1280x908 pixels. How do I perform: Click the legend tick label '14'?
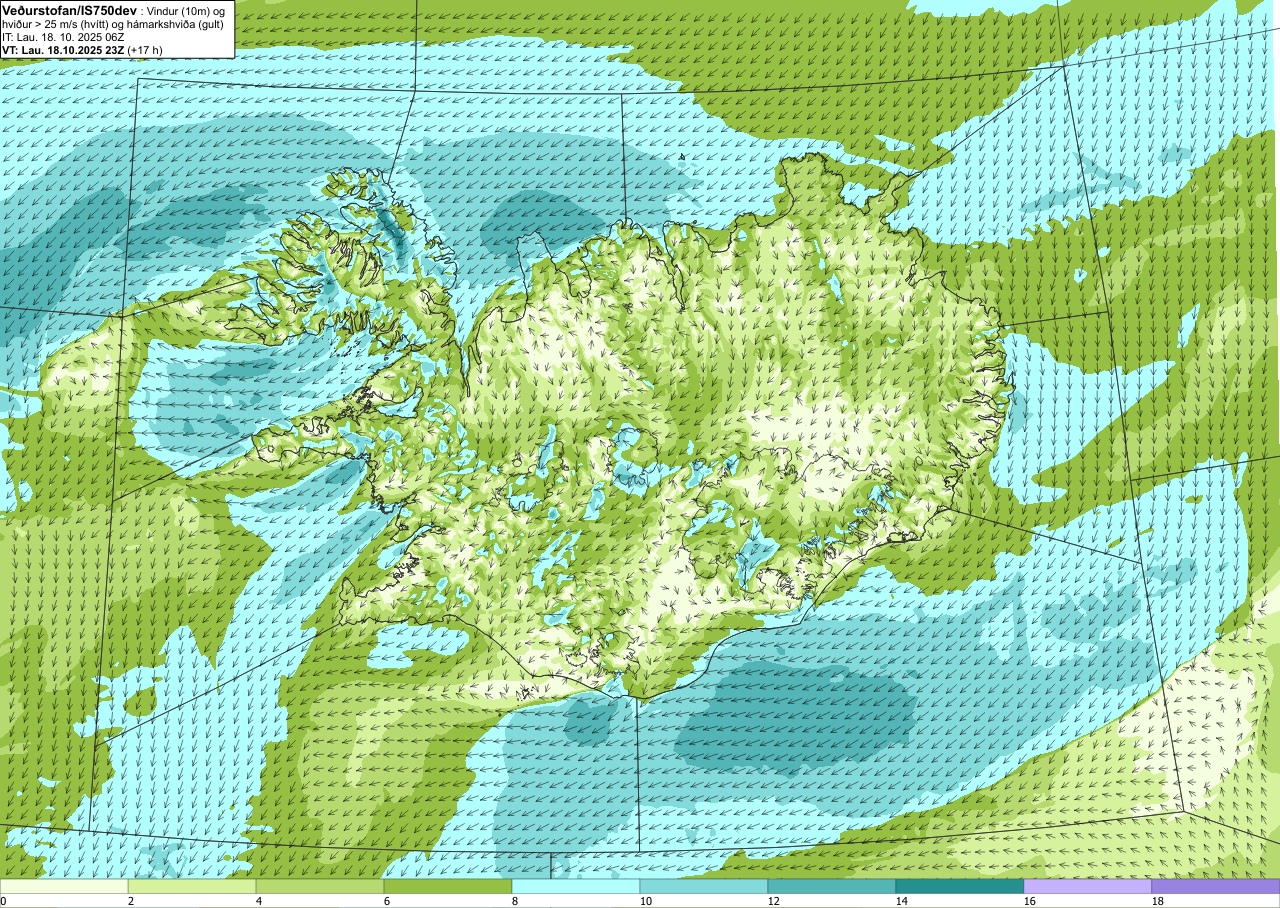tap(902, 901)
